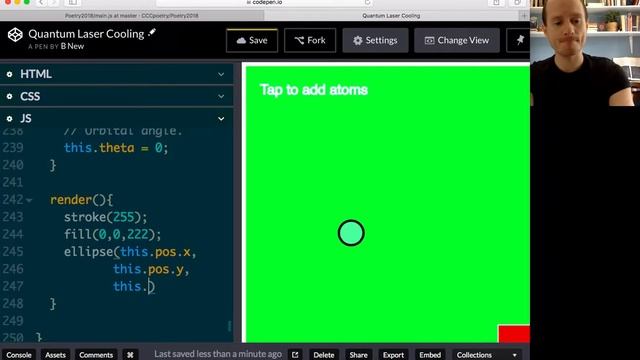
Task: Click line number 248 in gutter
Action: (x=13, y=304)
